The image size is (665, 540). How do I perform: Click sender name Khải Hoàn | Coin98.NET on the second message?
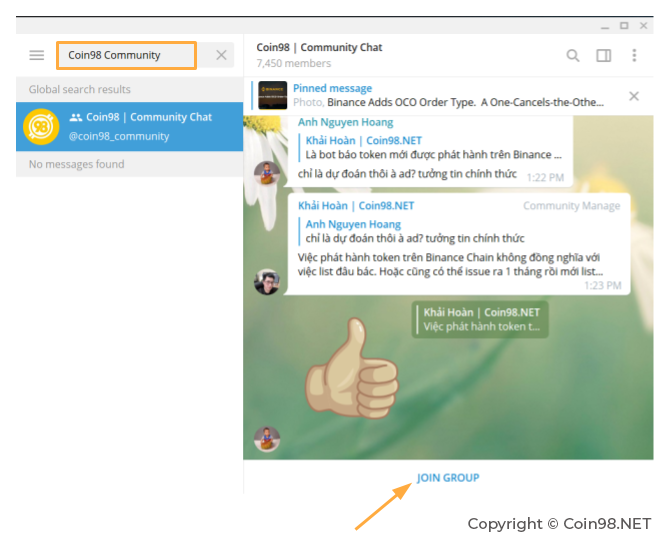(356, 206)
